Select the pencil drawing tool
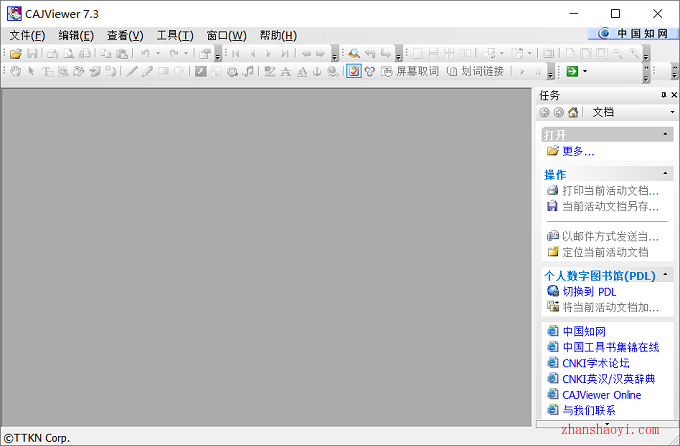Screen dimensions: 680x446 147,71
